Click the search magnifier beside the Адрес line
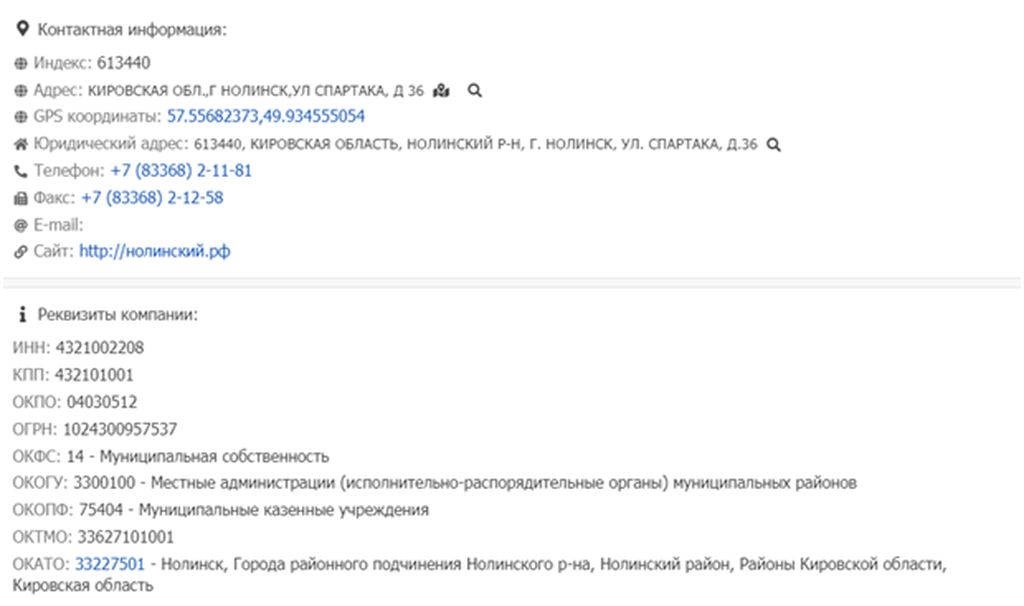 click(x=475, y=90)
